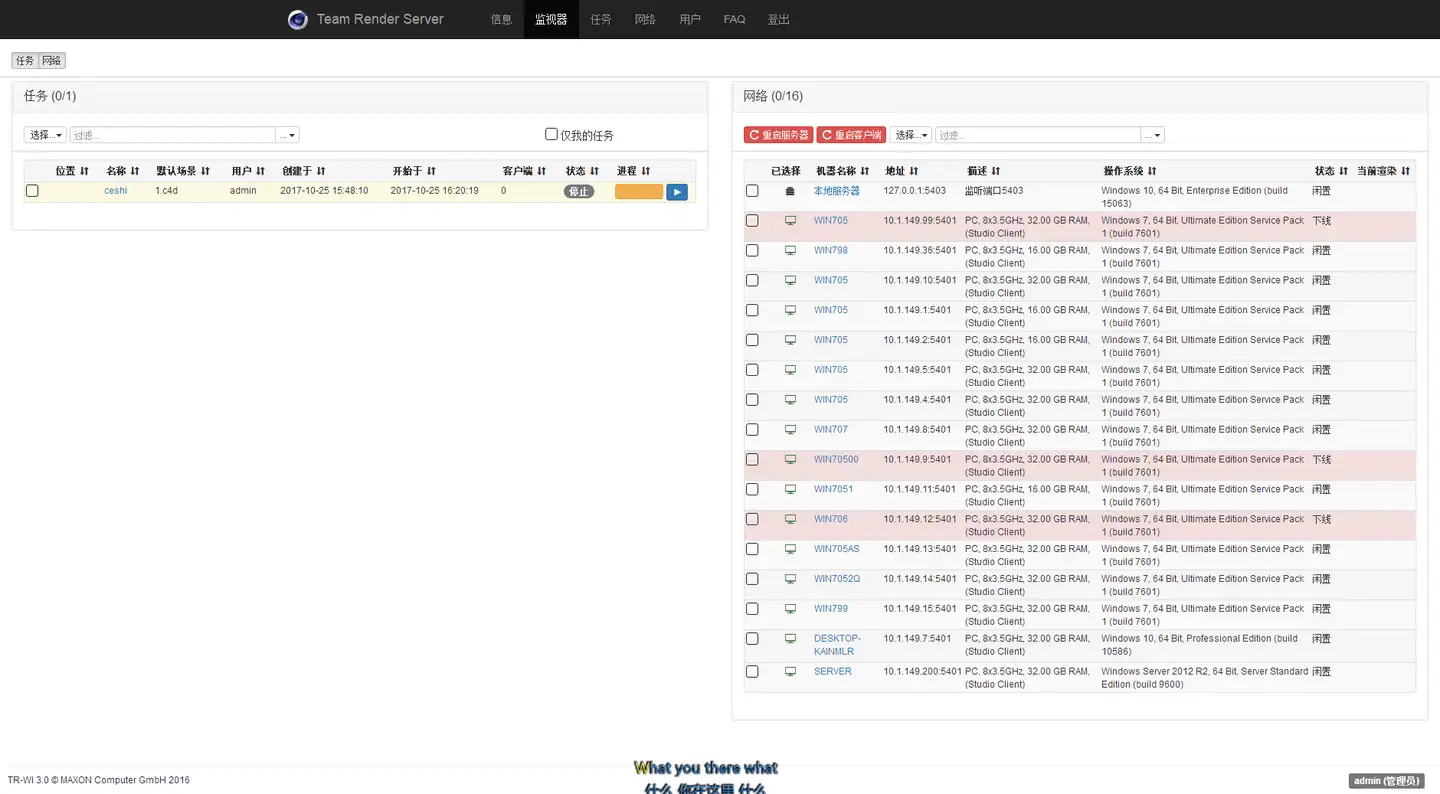Click the monitor icon in the WIN798 row
Screen dimensions: 1440x794
tap(790, 250)
